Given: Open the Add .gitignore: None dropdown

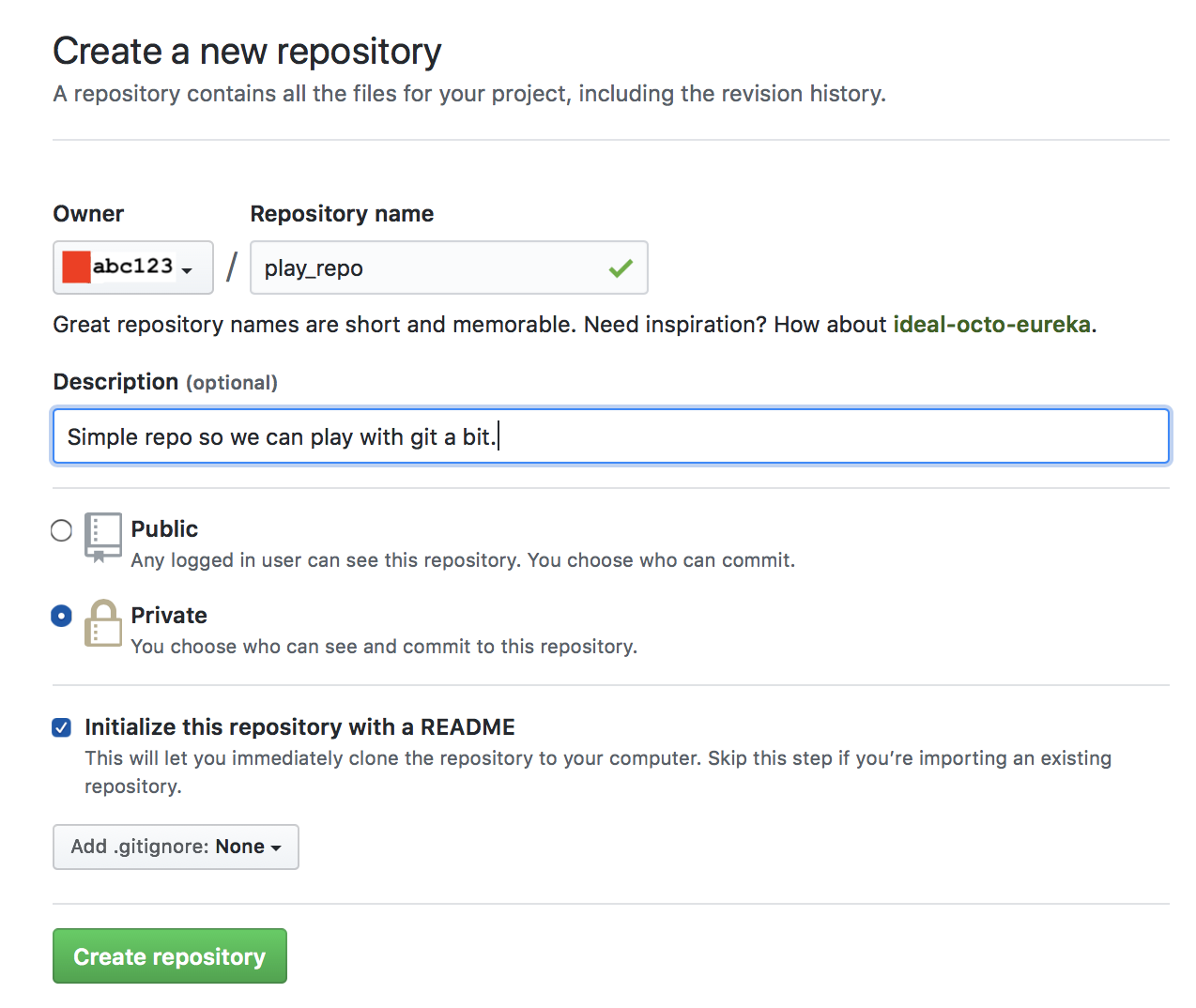Looking at the screenshot, I should (x=176, y=847).
